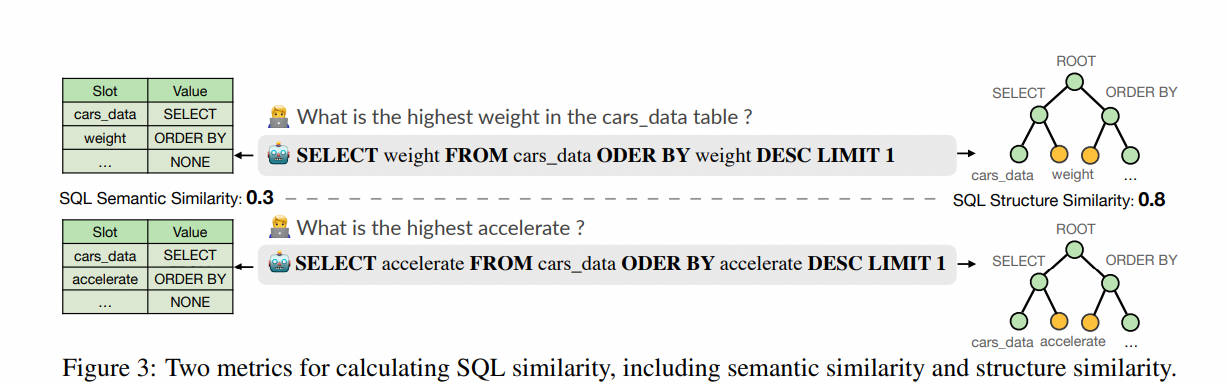
Task: Click the Slot header in the top table
Action: [x=105, y=90]
